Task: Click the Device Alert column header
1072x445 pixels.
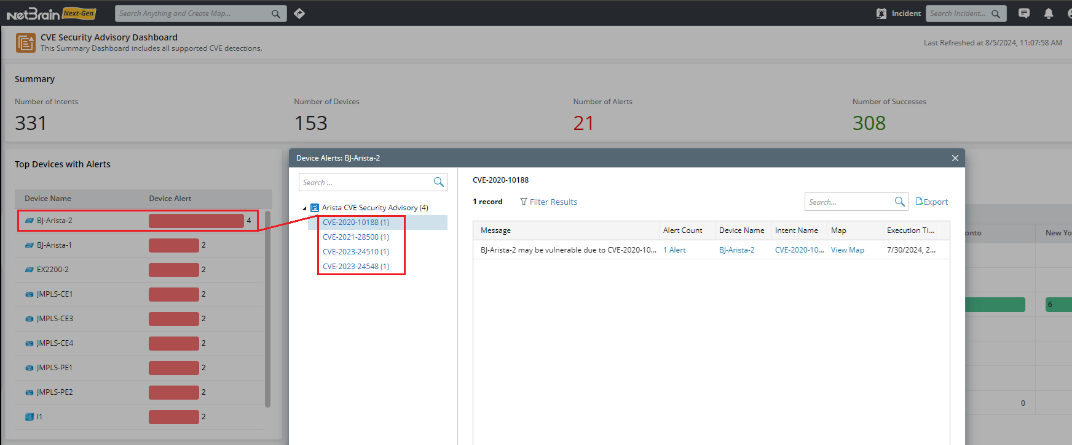Action: tap(170, 198)
